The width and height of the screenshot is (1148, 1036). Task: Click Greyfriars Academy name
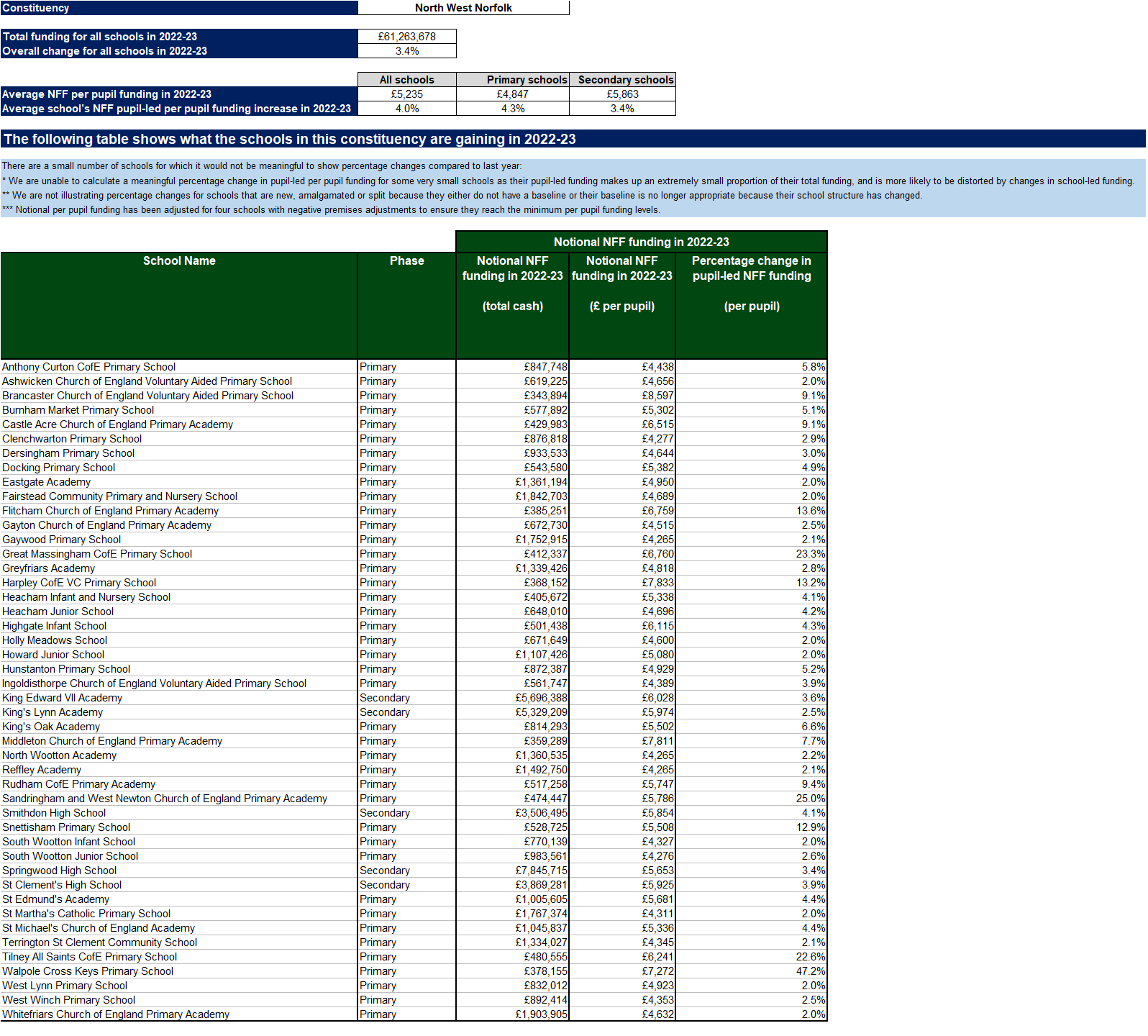pyautogui.click(x=48, y=568)
